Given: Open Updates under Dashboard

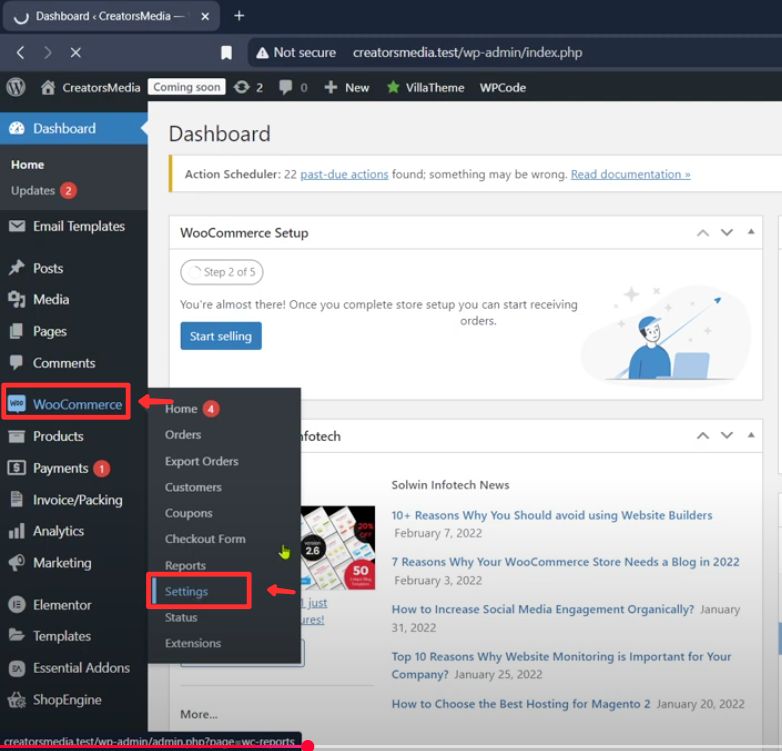Looking at the screenshot, I should 33,190.
